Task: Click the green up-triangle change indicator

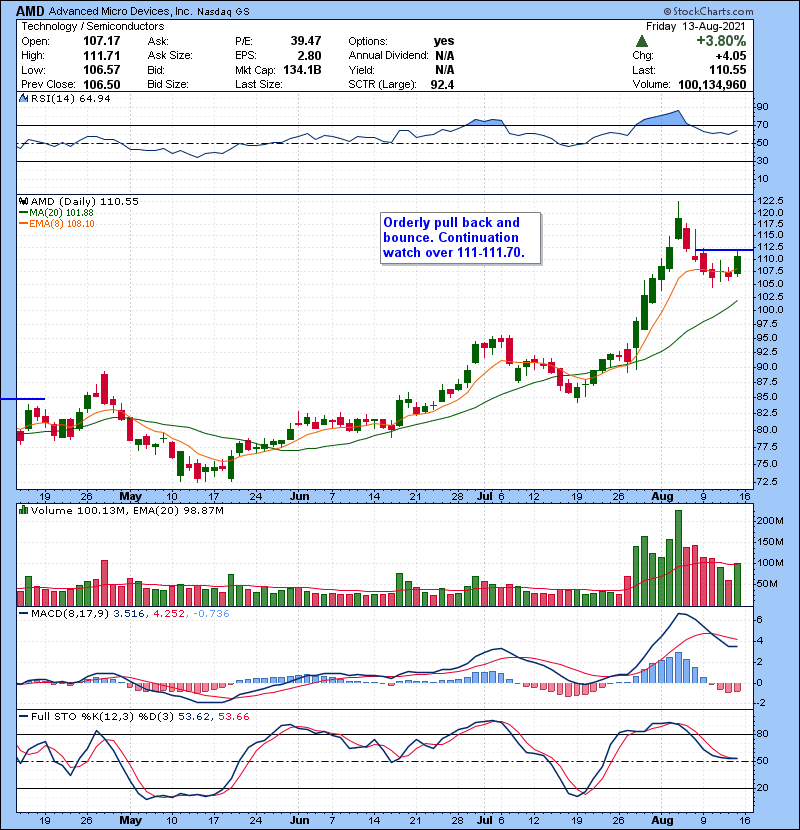Action: coord(642,41)
